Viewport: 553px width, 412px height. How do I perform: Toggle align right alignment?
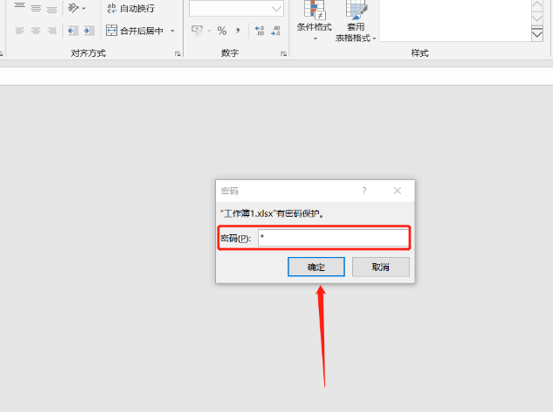tap(51, 31)
